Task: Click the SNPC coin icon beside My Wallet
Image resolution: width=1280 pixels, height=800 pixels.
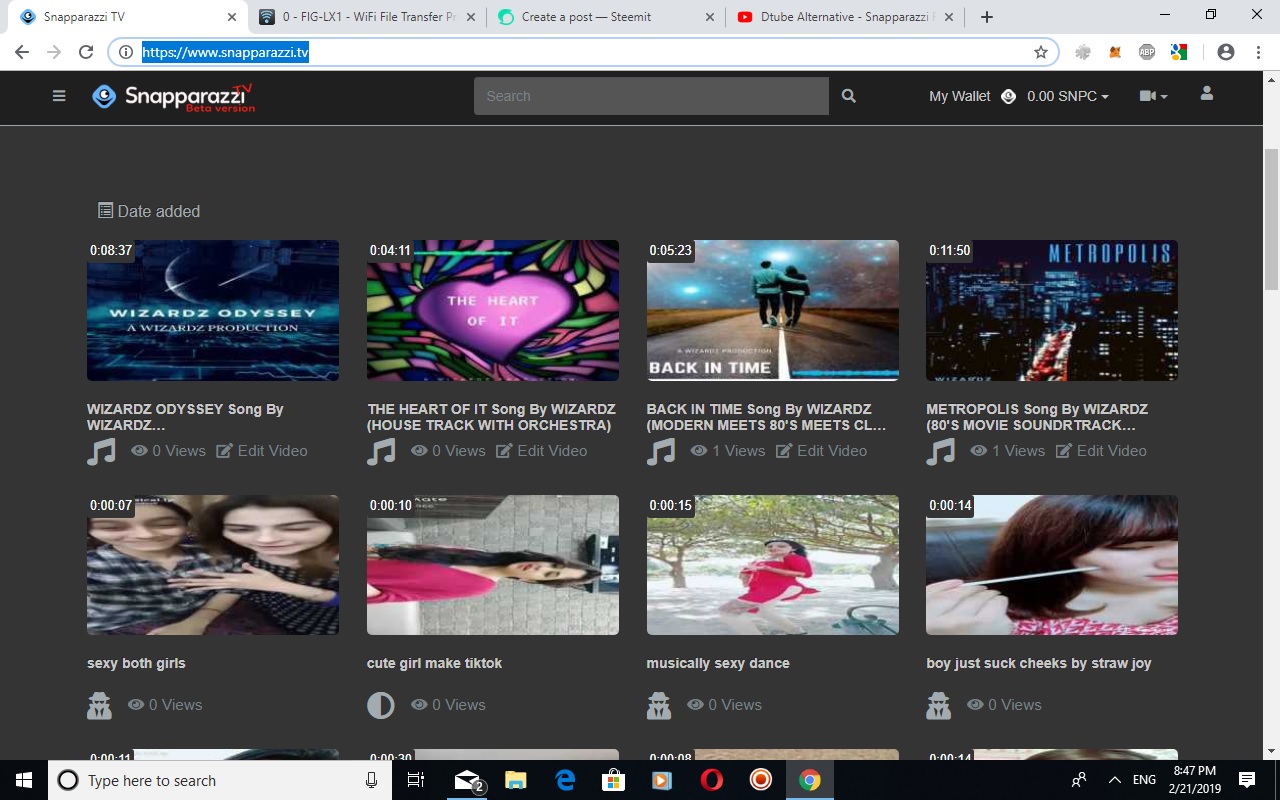Action: [x=1008, y=96]
